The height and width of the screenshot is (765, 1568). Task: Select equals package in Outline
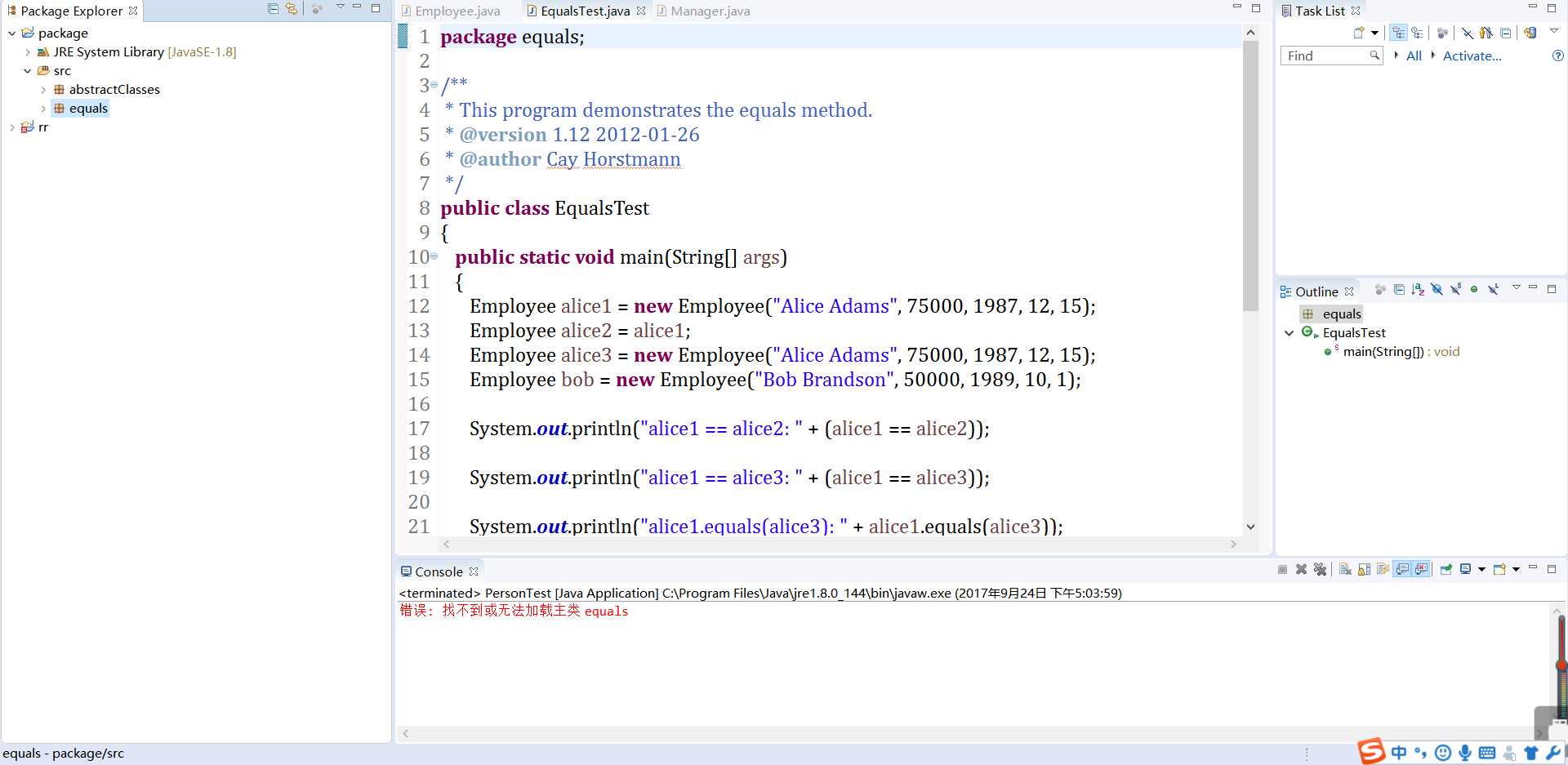[x=1331, y=314]
